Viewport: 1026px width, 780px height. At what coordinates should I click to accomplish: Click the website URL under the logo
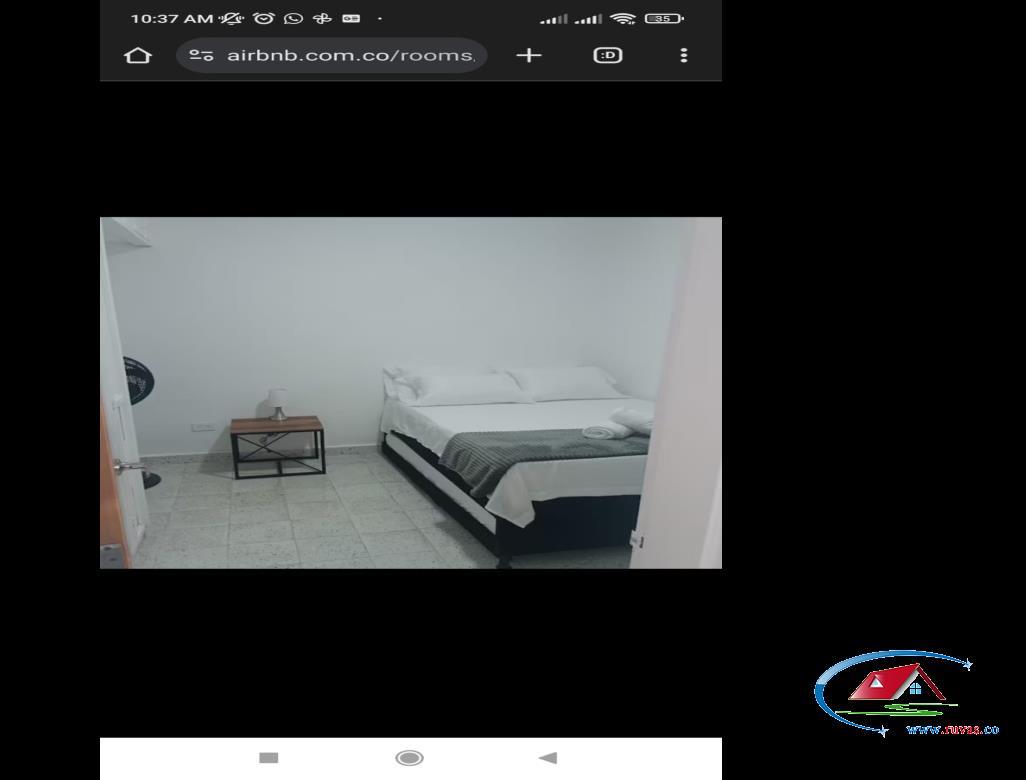pos(953,730)
